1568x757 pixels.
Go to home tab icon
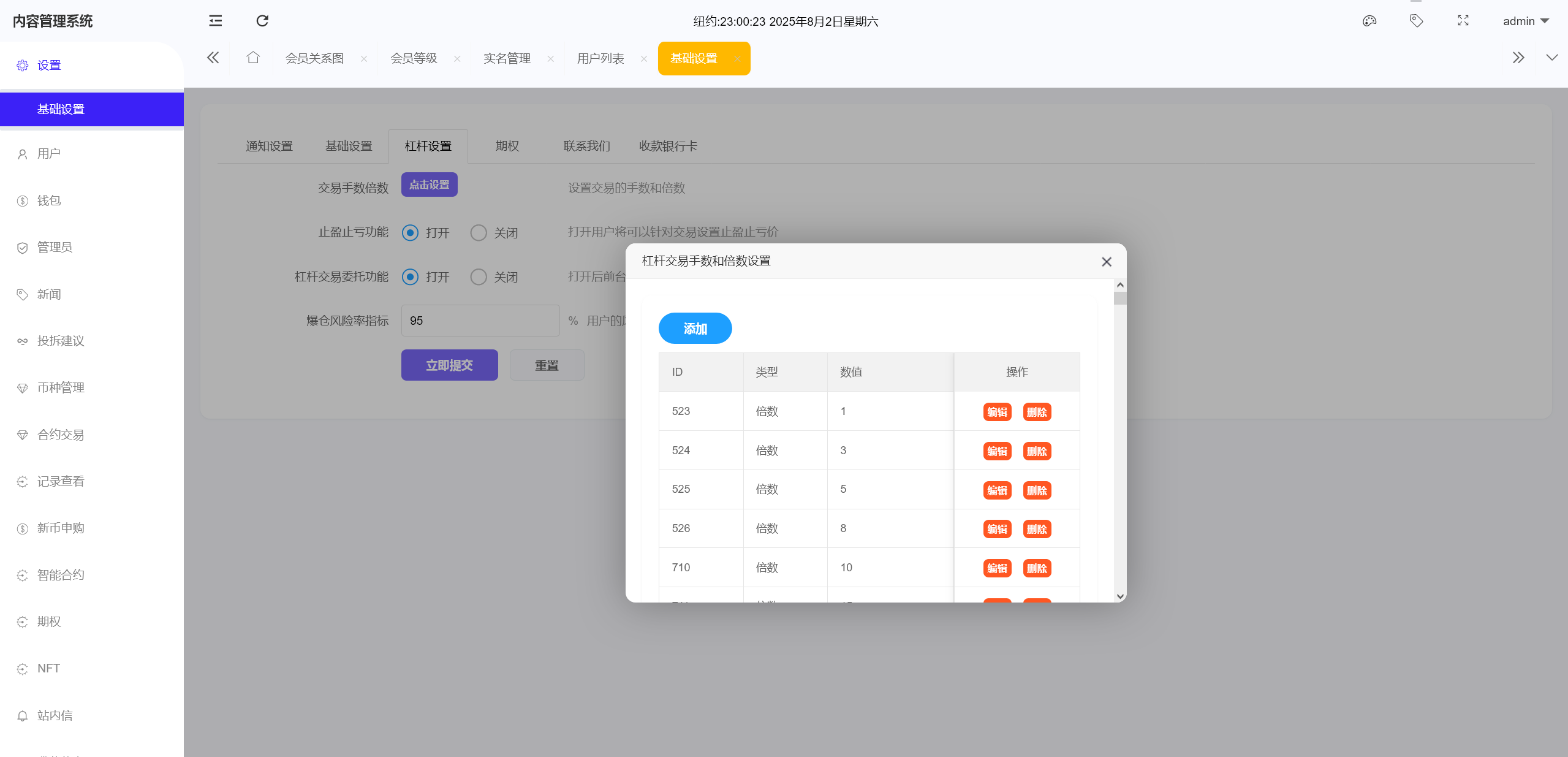(x=253, y=58)
